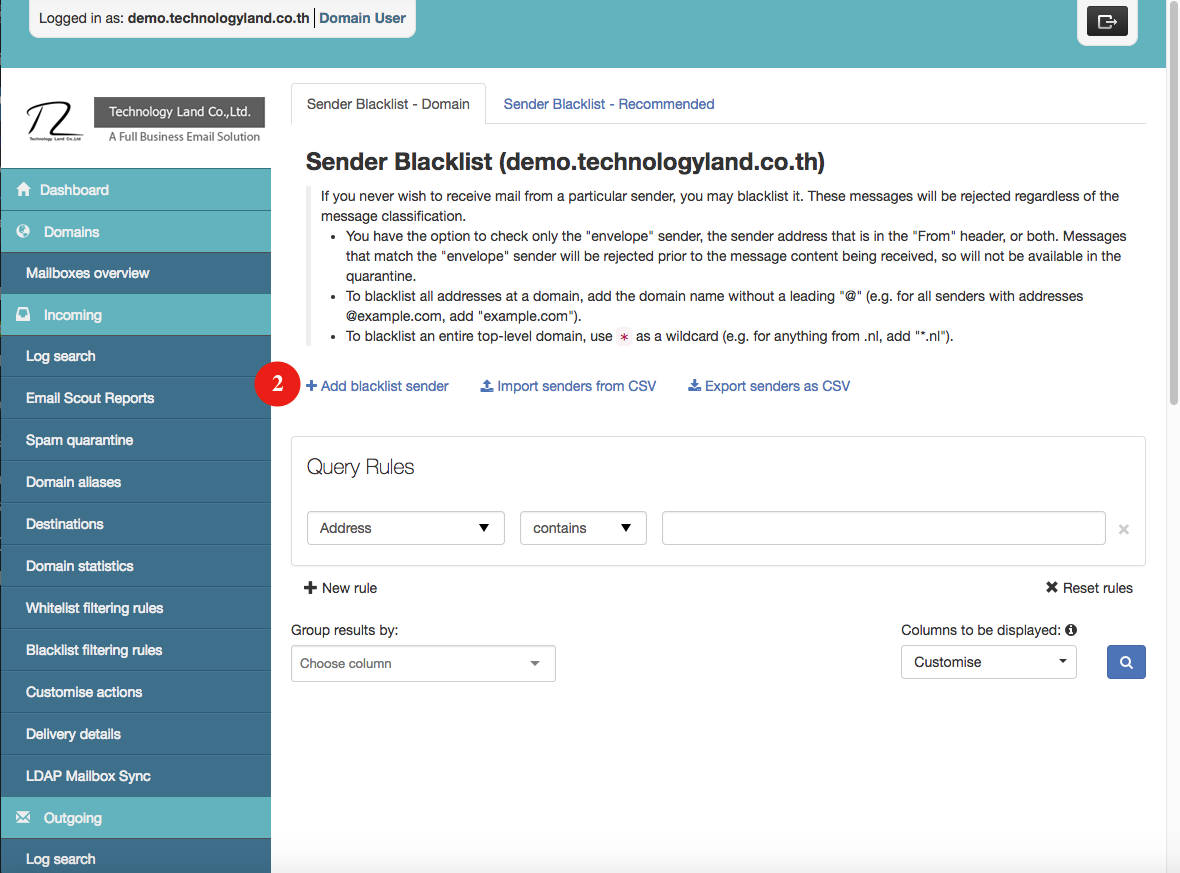Switch to the Sender Blacklist - Recommended tab
1180x873 pixels.
(x=608, y=104)
